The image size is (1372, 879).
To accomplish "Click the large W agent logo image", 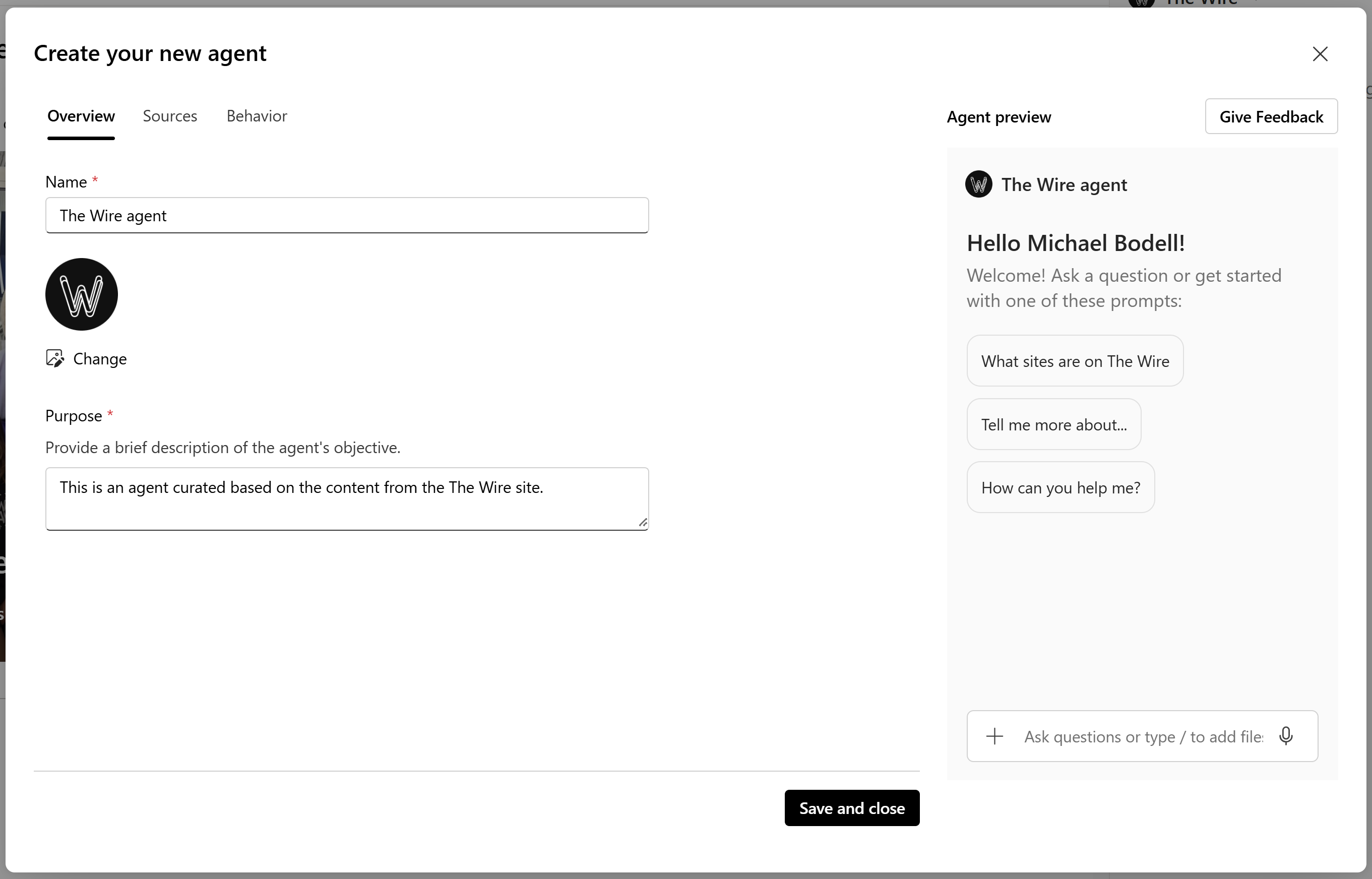I will [82, 294].
